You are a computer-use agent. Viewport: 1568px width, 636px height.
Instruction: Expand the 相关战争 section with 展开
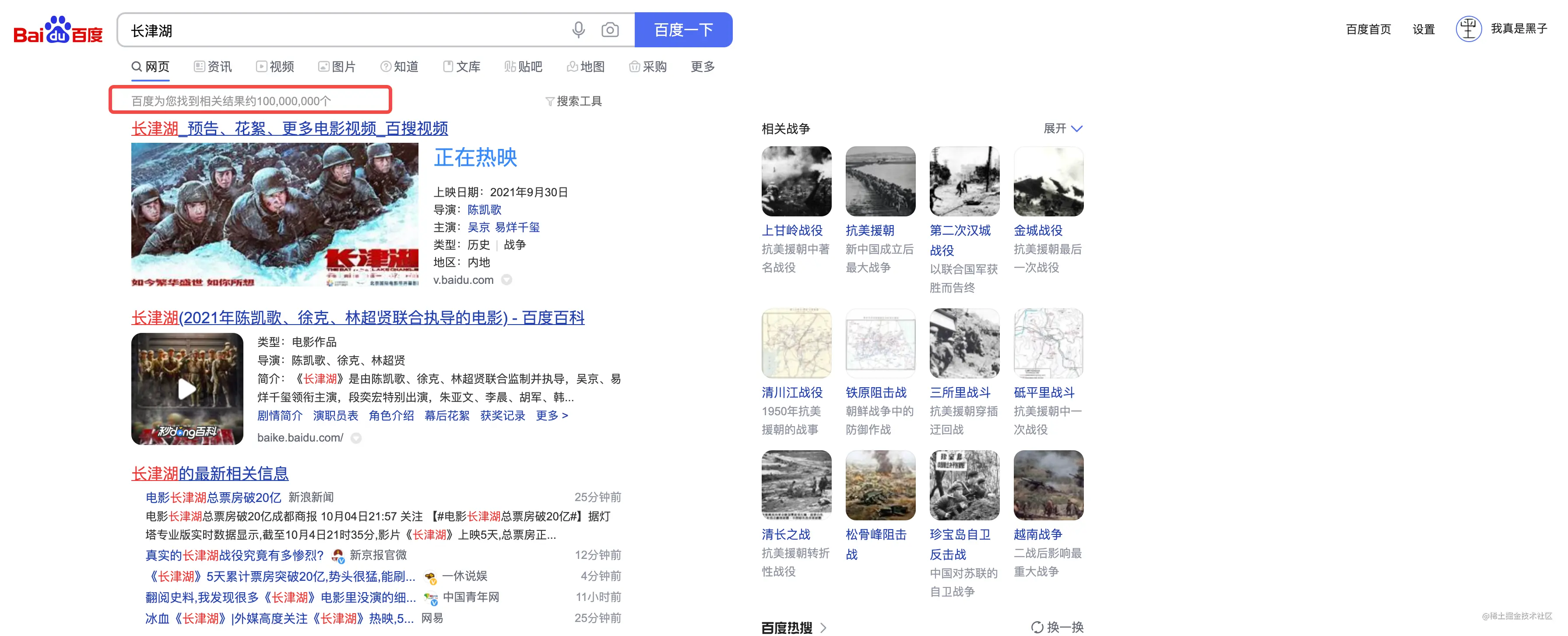pyautogui.click(x=1063, y=128)
